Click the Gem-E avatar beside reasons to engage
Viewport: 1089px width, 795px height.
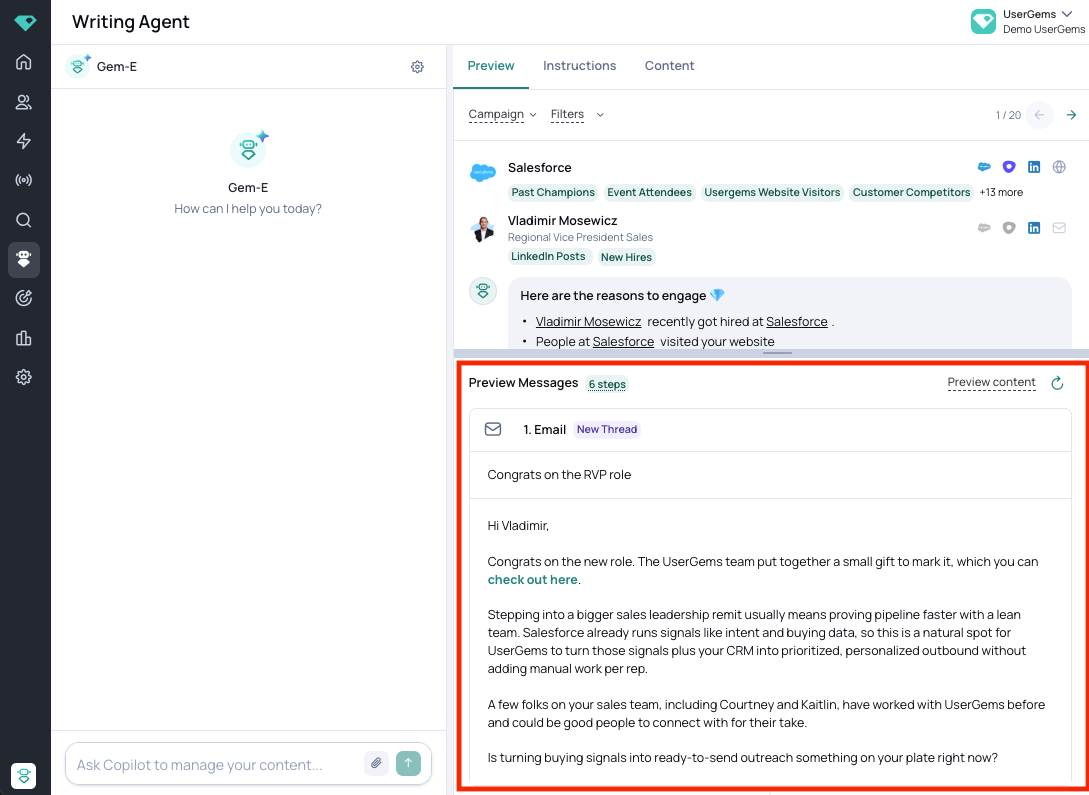[x=483, y=291]
